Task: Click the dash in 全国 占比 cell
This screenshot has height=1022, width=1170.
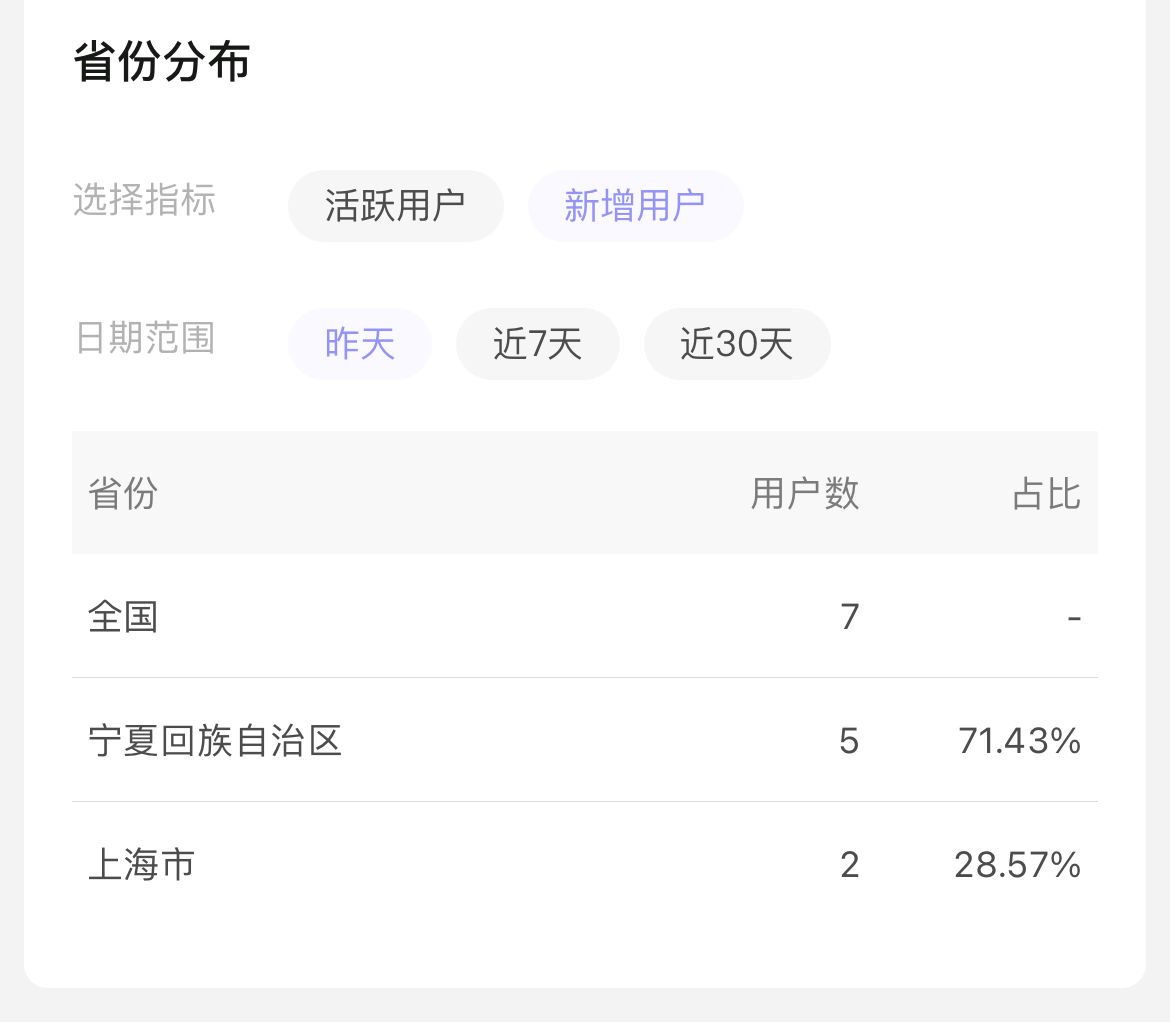Action: click(x=1074, y=617)
